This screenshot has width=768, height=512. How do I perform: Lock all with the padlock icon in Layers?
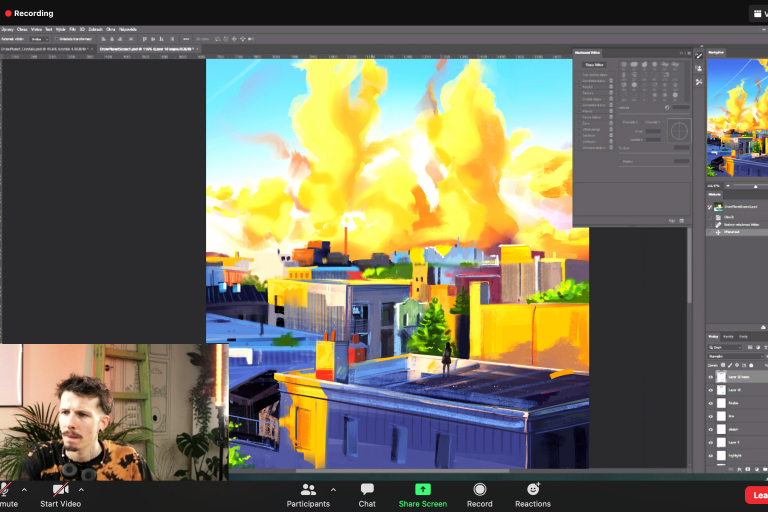[x=751, y=365]
